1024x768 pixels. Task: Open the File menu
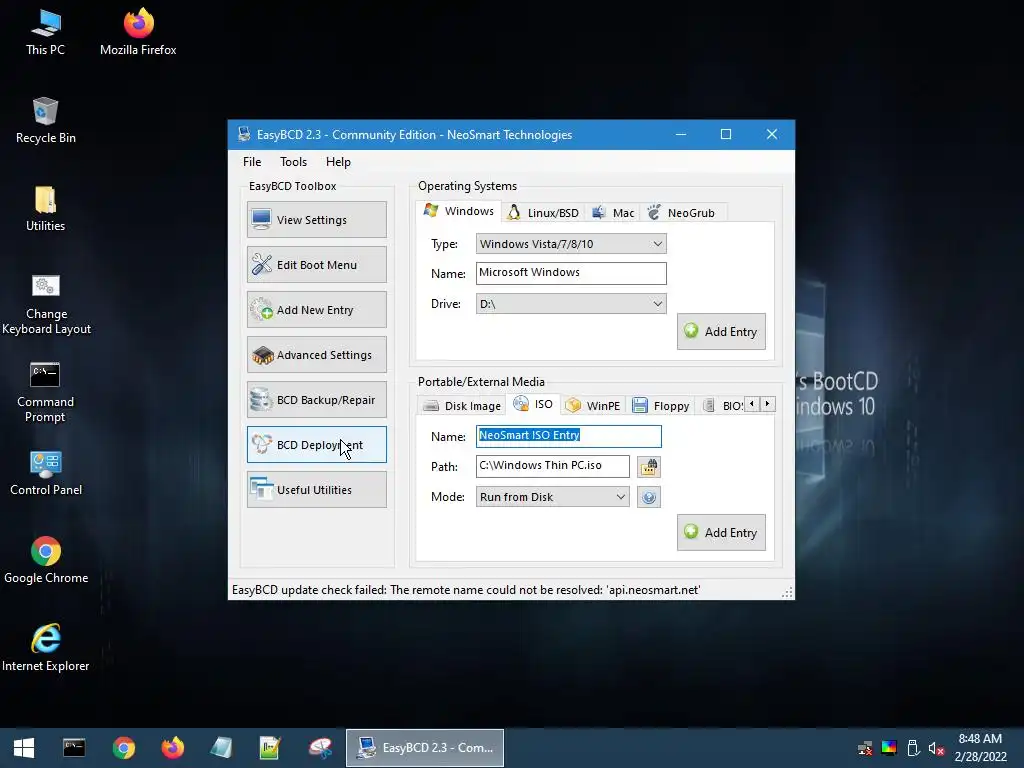(x=252, y=162)
